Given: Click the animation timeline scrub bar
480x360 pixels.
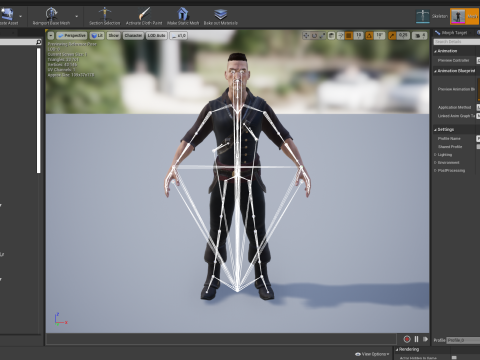Looking at the screenshot, I should point(221,339).
